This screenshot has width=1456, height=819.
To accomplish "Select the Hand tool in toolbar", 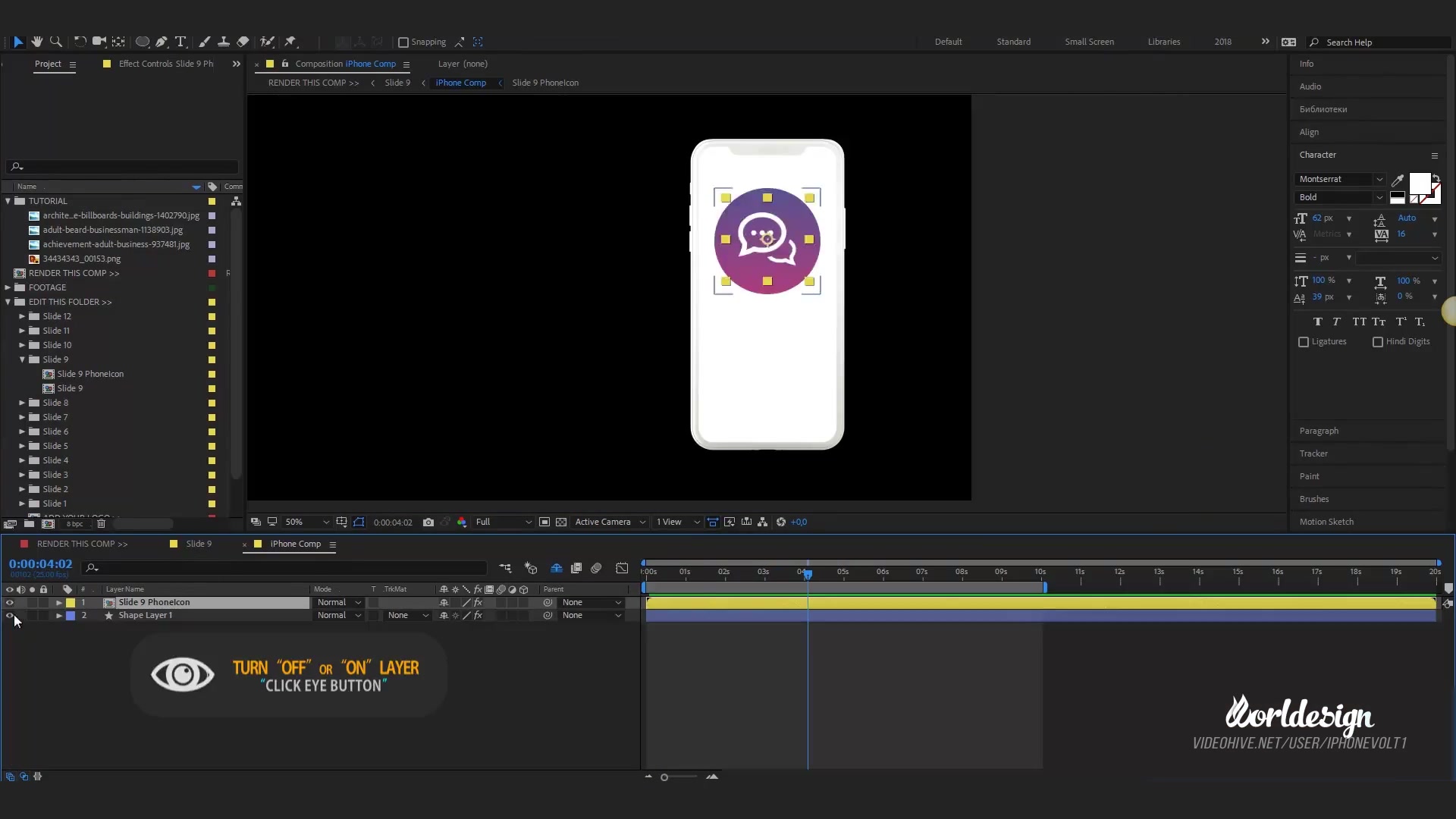I will tap(37, 42).
